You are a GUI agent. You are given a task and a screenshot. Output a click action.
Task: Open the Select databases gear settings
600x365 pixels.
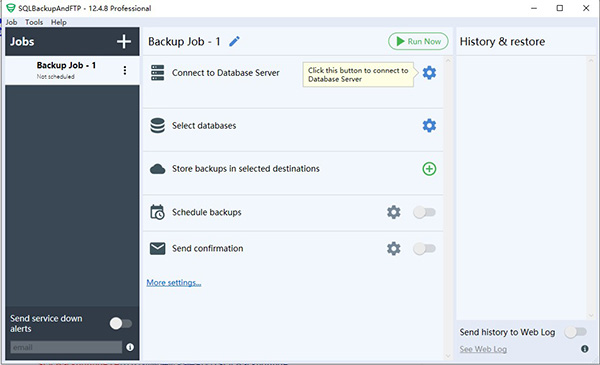point(429,125)
